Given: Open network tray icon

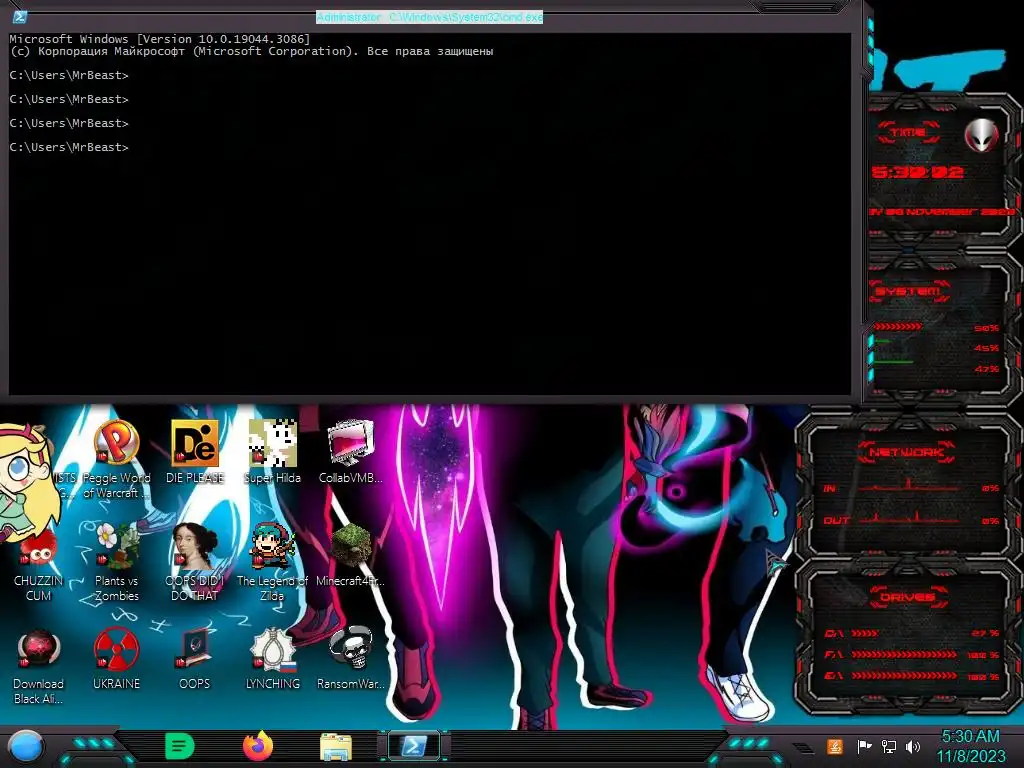Looking at the screenshot, I should point(889,746).
